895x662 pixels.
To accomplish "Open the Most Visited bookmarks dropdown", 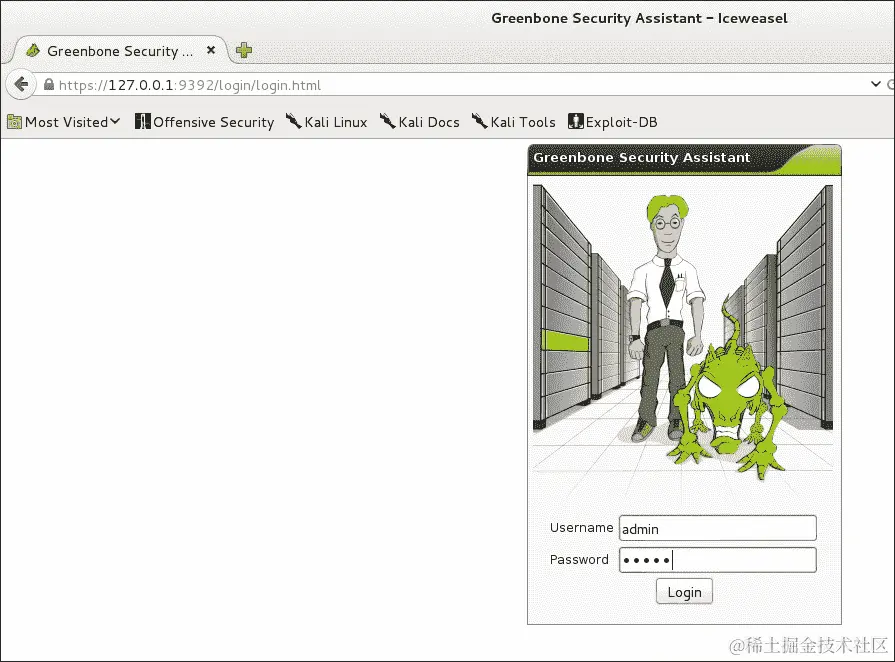I will 63,122.
